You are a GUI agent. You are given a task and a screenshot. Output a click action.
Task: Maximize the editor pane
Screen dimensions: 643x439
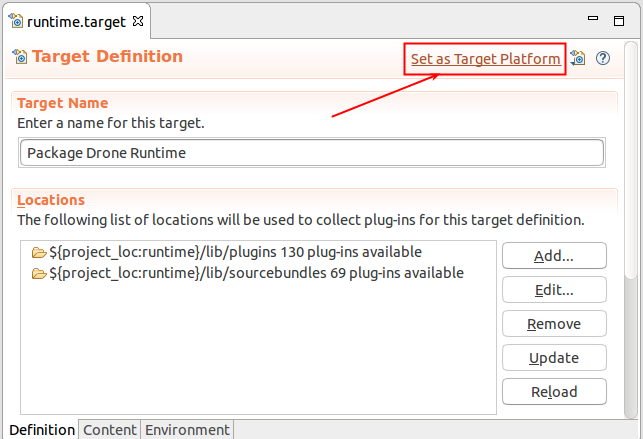click(619, 21)
